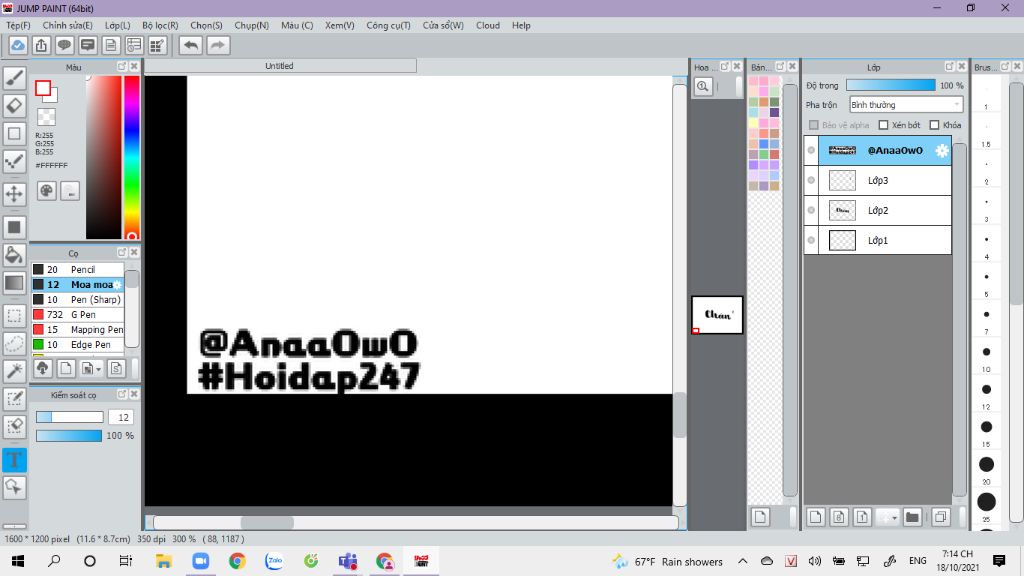Open the Lớp(L) menu
1024x576 pixels.
(x=118, y=25)
